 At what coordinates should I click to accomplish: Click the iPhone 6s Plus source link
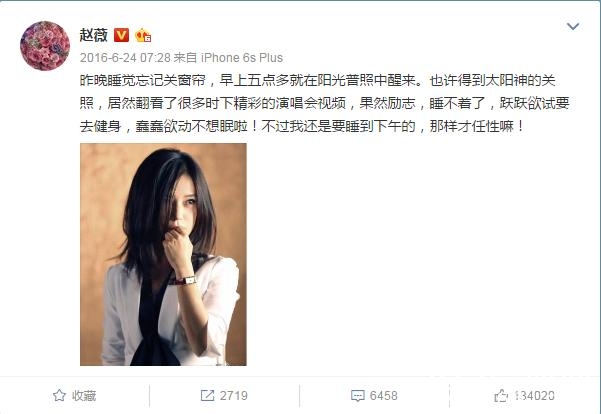coord(242,58)
